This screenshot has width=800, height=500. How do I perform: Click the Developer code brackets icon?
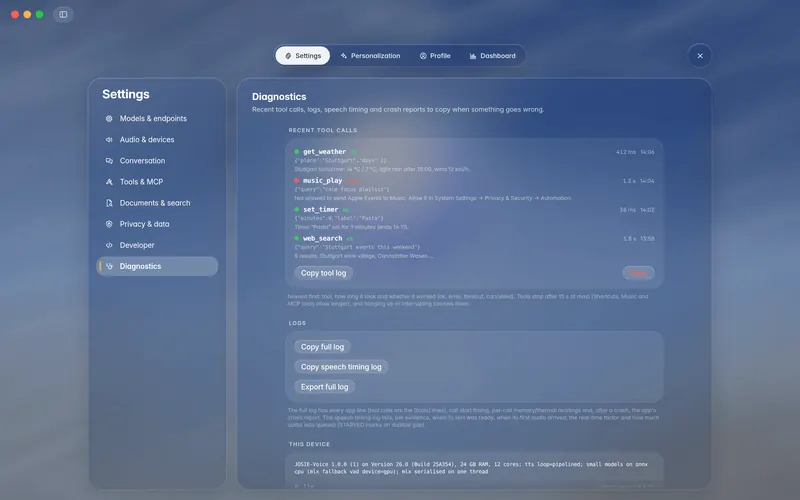109,245
